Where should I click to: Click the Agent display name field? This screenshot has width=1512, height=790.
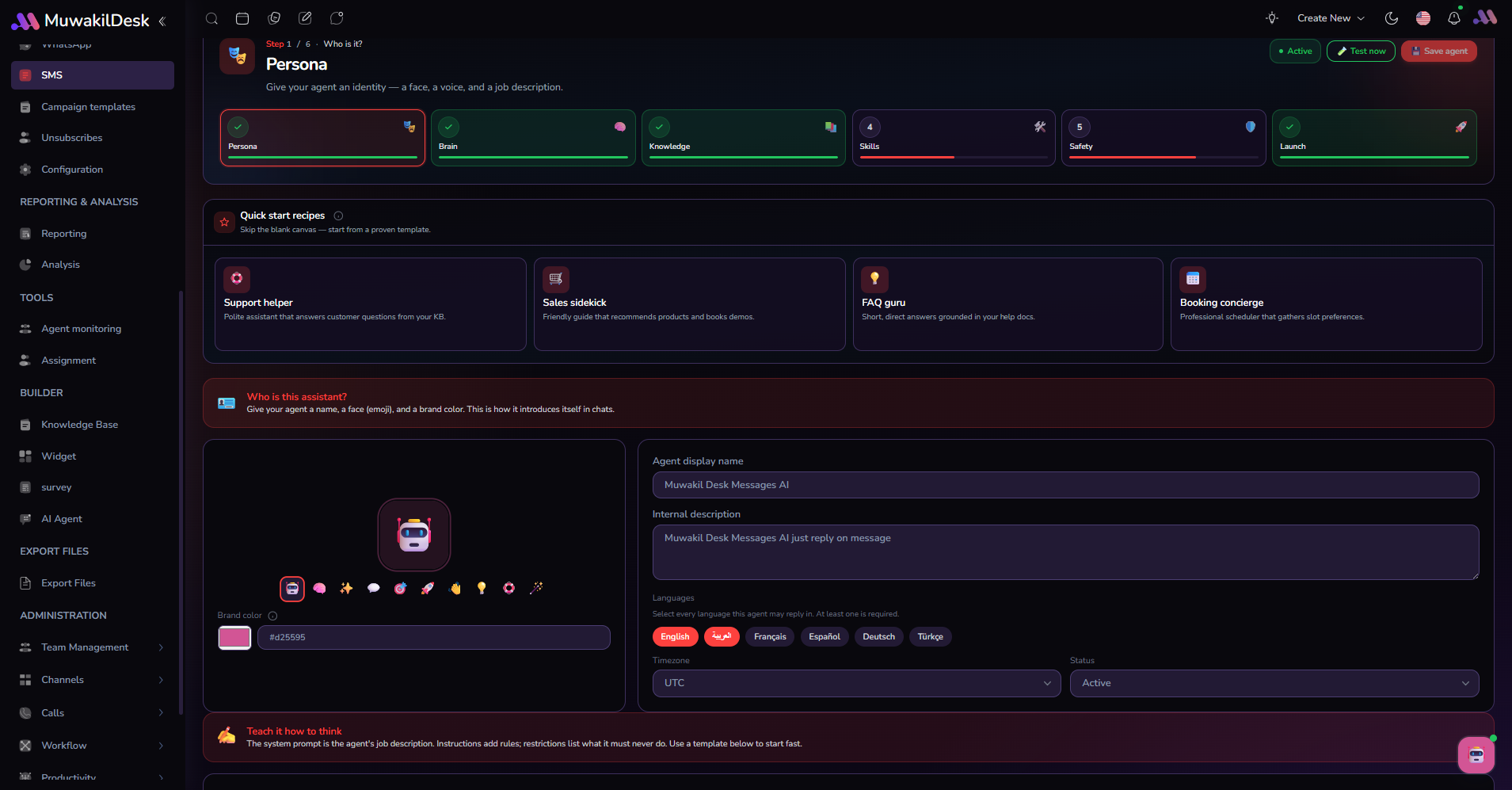pyautogui.click(x=1065, y=485)
